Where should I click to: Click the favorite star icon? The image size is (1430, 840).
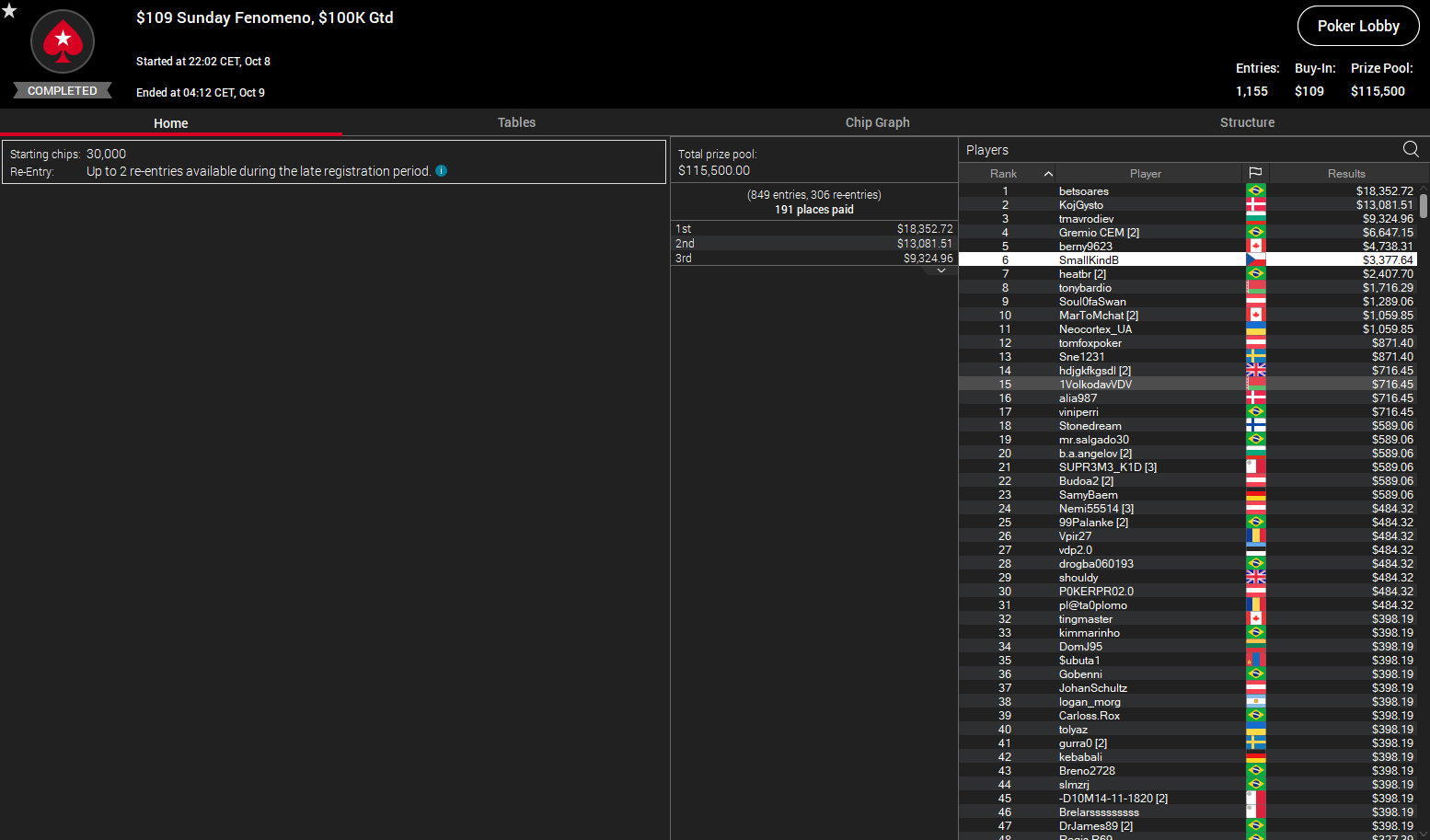click(9, 11)
